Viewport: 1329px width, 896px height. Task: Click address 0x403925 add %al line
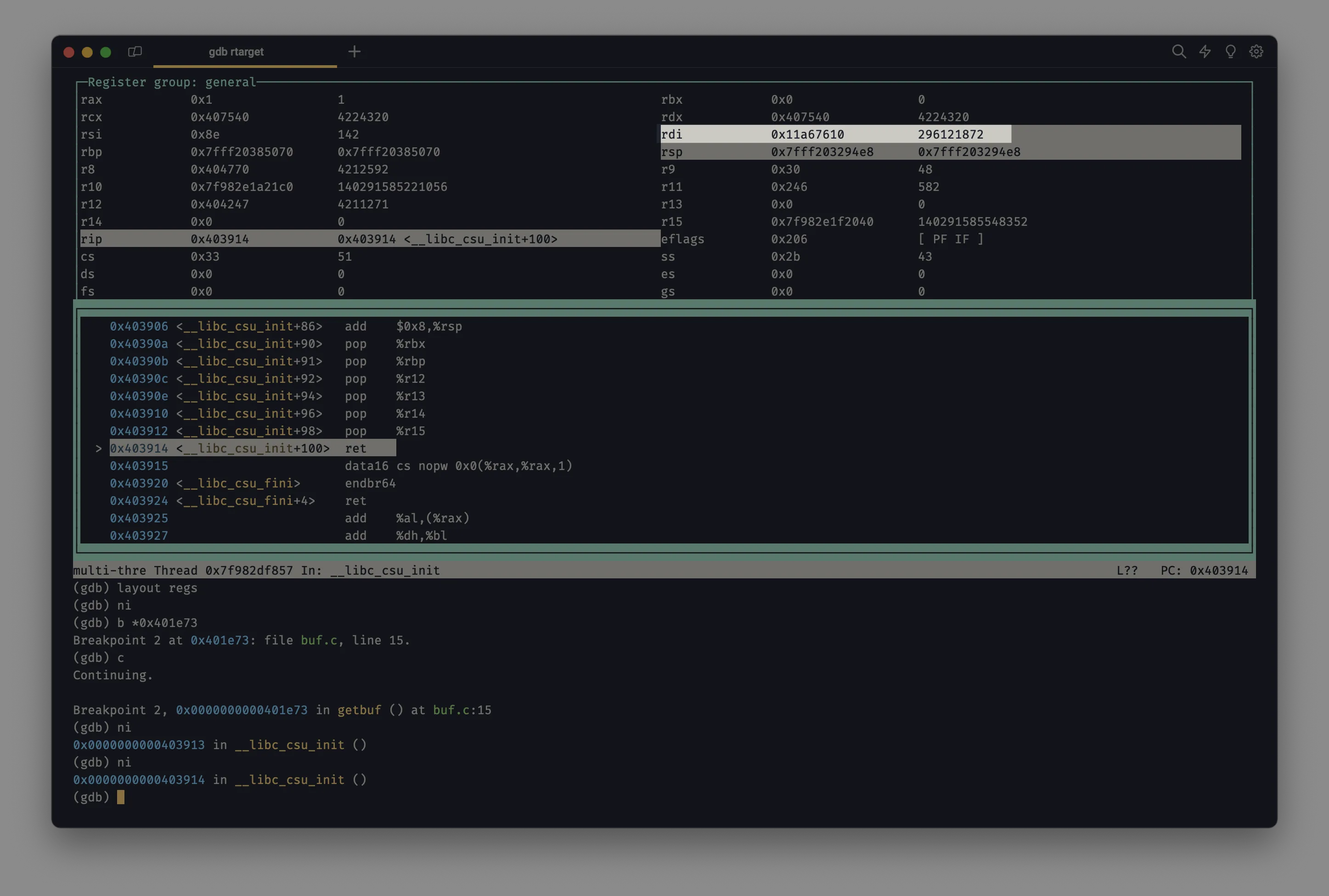point(139,518)
